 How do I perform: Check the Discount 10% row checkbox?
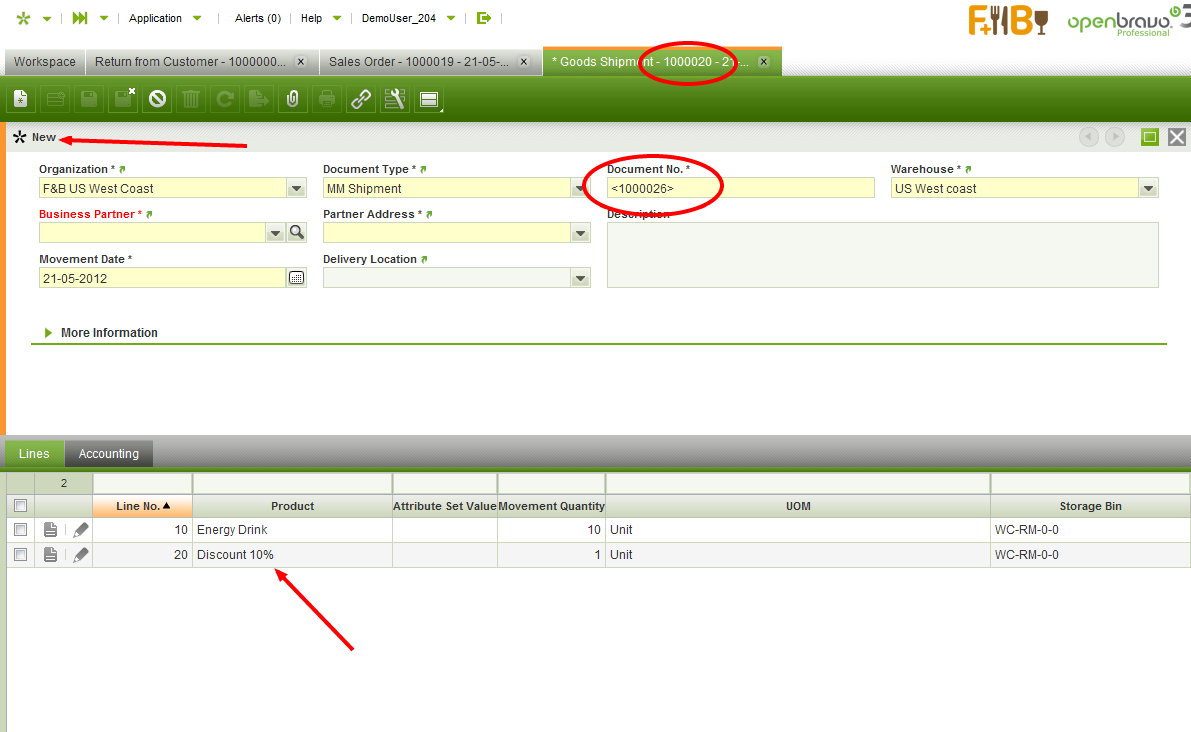pyautogui.click(x=20, y=555)
